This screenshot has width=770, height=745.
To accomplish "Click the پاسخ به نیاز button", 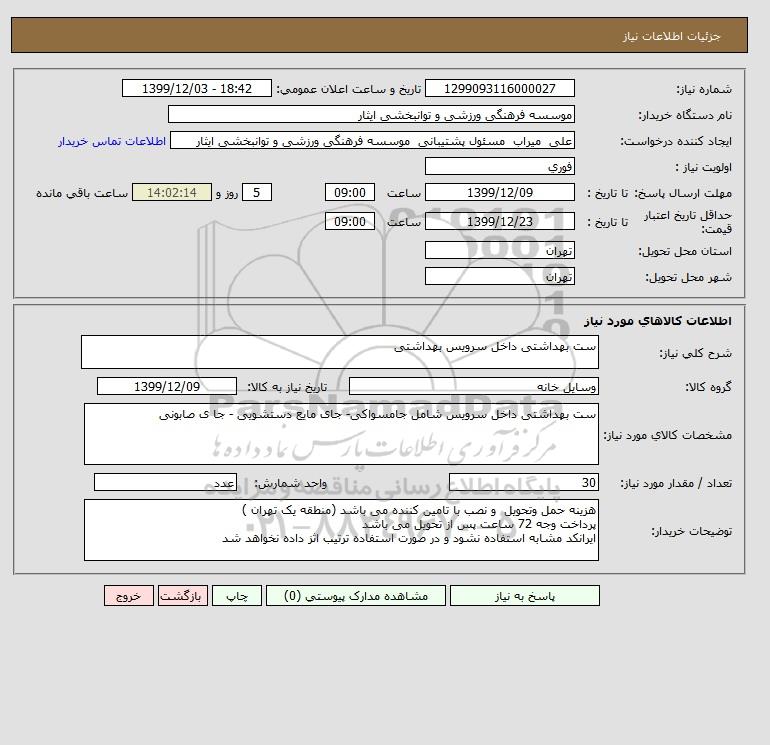I will [524, 595].
